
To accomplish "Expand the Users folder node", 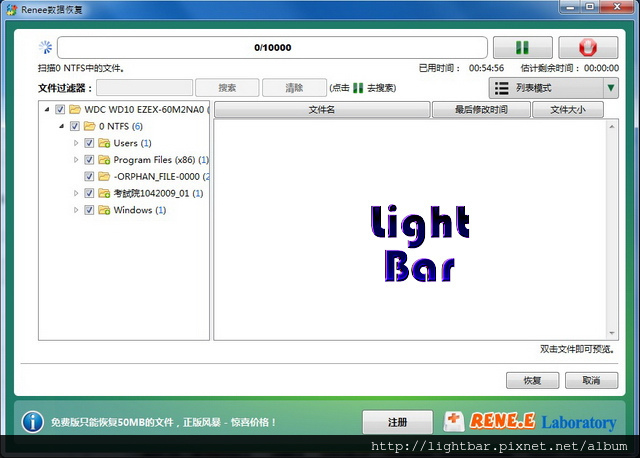I will (x=76, y=143).
